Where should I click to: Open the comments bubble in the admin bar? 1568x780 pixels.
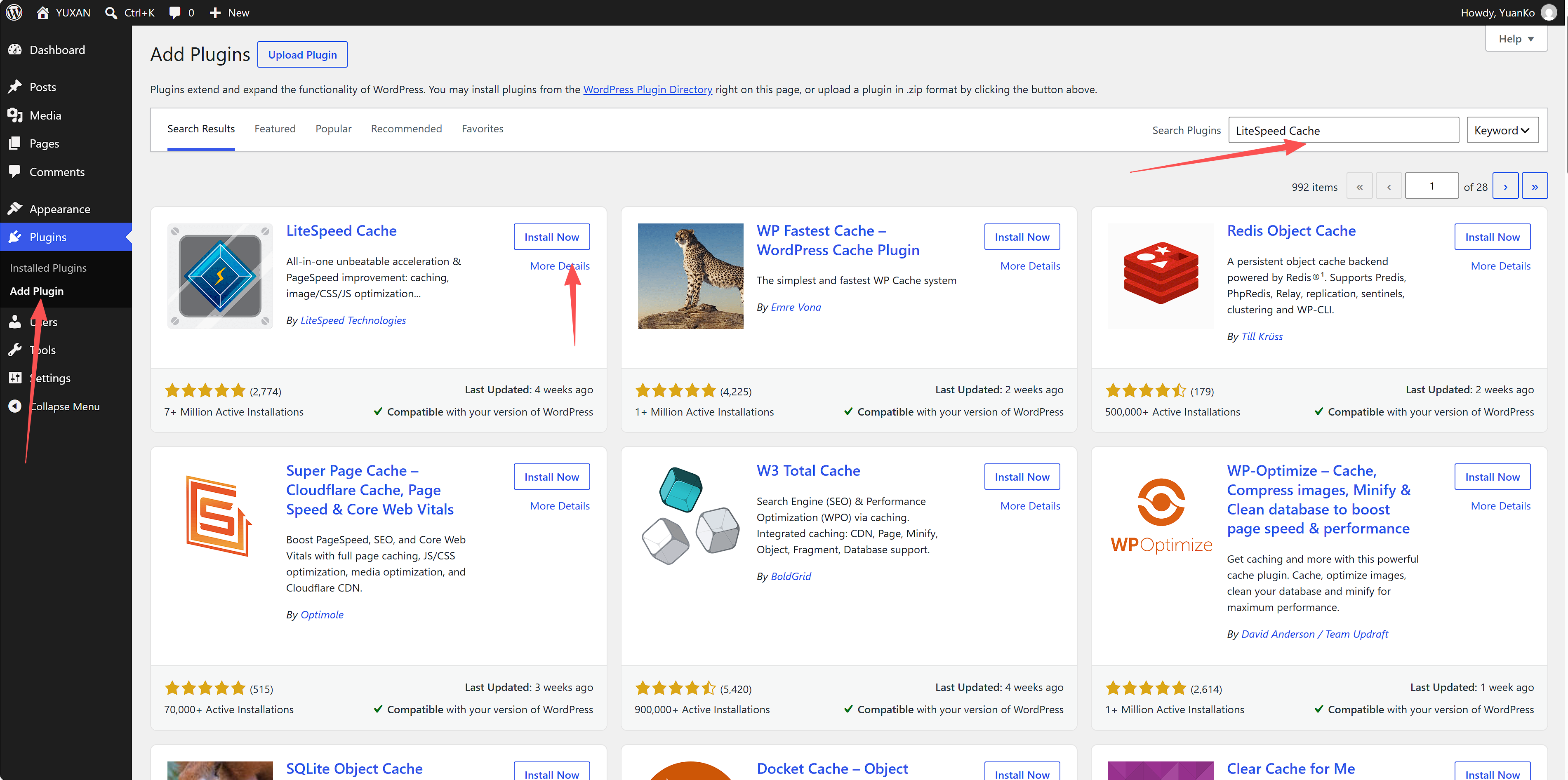tap(175, 13)
